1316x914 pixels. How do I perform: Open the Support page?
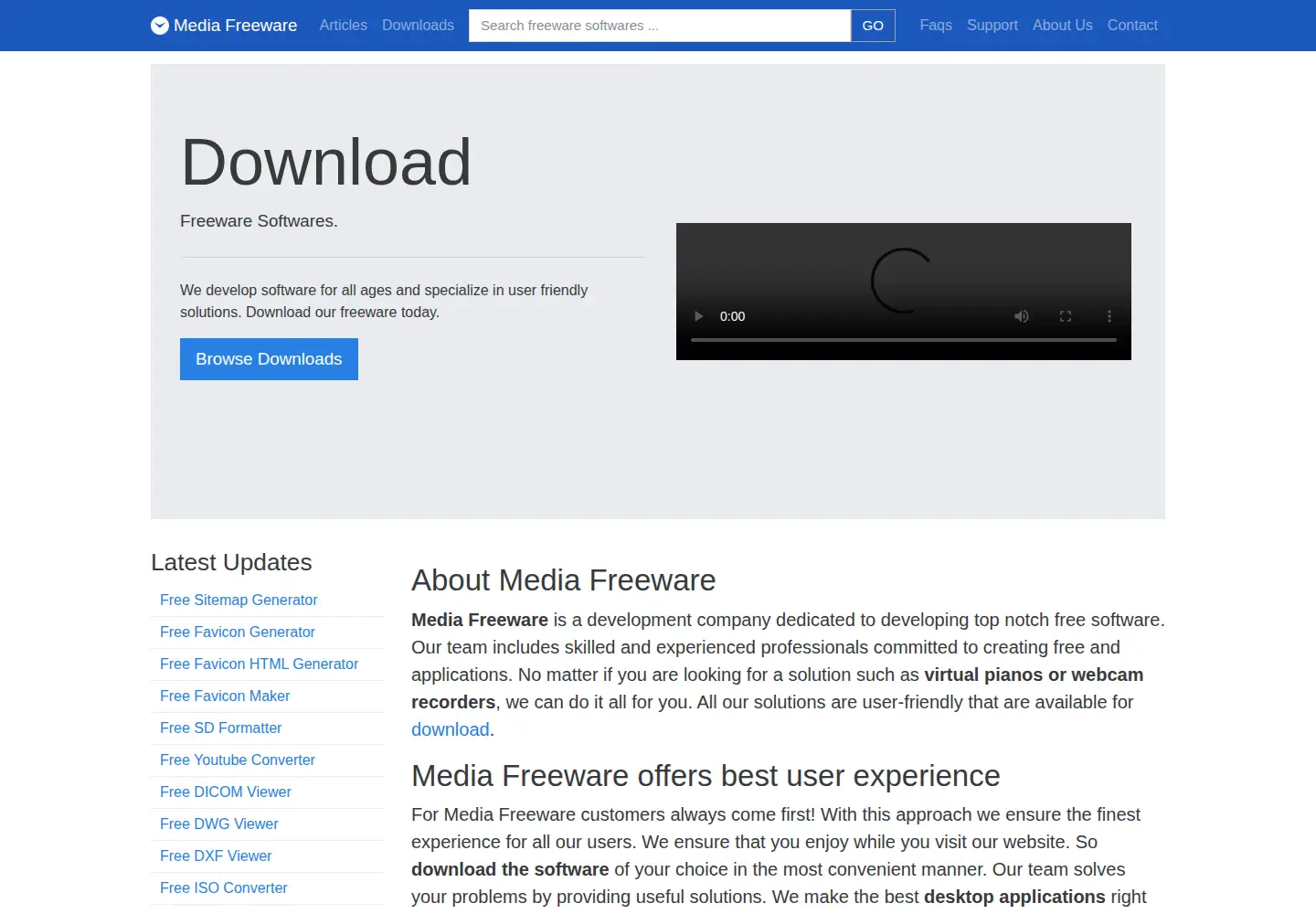pyautogui.click(x=992, y=26)
